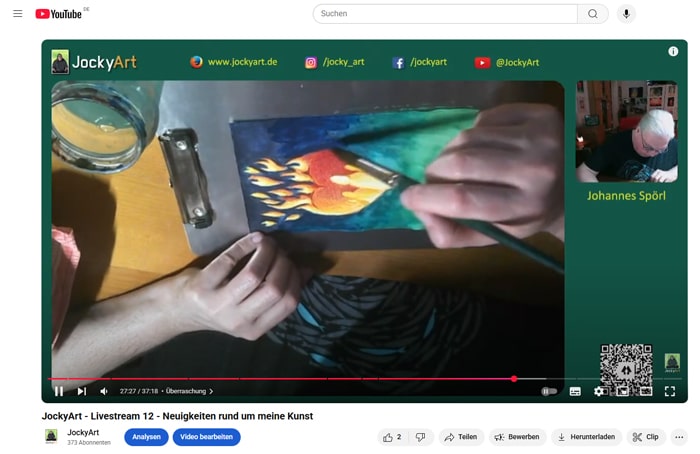Screen dimensions: 700x454
Task: Click the Video bearbeiten button
Action: (x=206, y=437)
